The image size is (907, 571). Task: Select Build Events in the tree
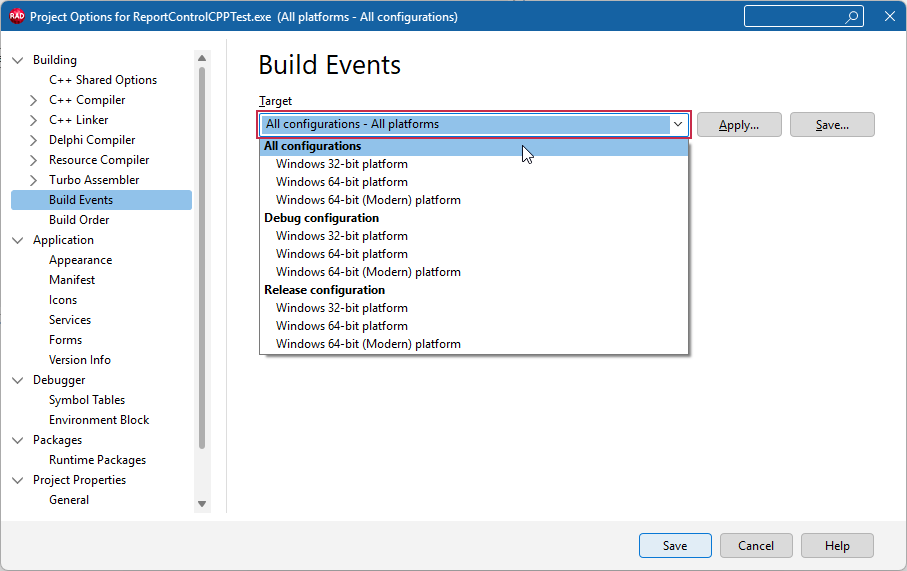[x=101, y=200]
